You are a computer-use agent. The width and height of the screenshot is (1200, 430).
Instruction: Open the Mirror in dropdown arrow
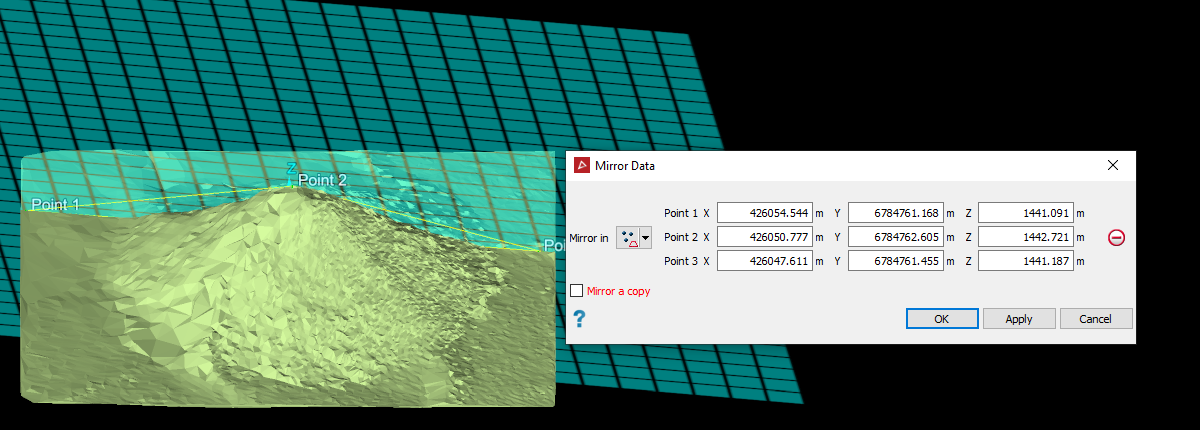pyautogui.click(x=645, y=238)
